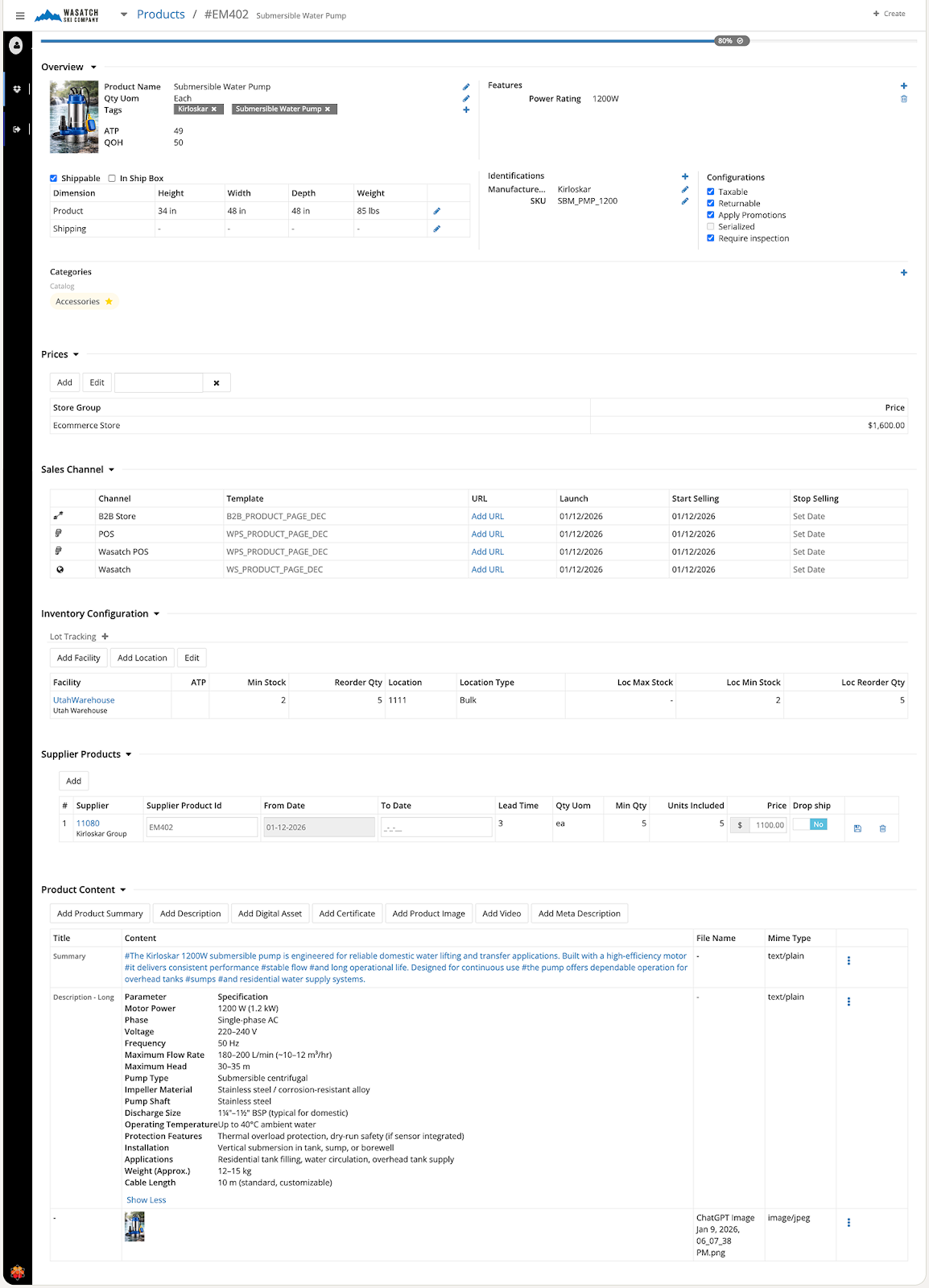Click the Add Facility button
Viewport: 929px width, 1288px height.
(x=78, y=658)
